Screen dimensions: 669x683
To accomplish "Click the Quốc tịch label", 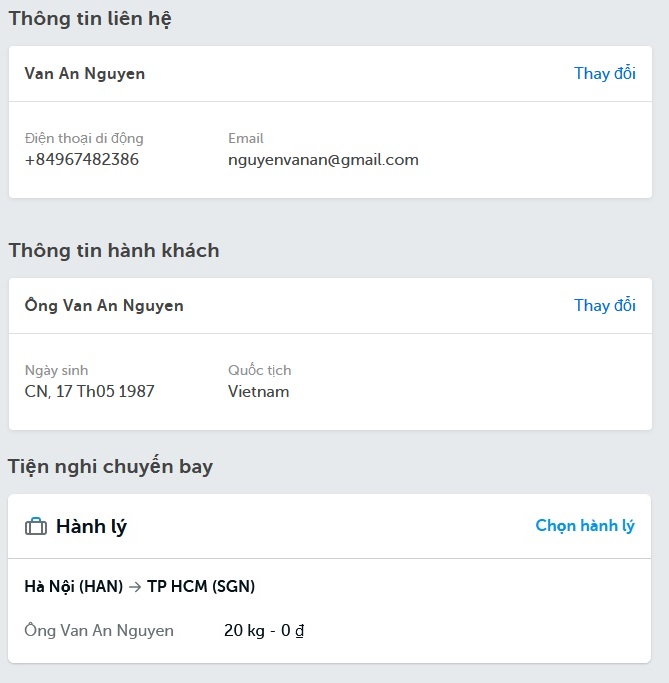I will pyautogui.click(x=259, y=370).
